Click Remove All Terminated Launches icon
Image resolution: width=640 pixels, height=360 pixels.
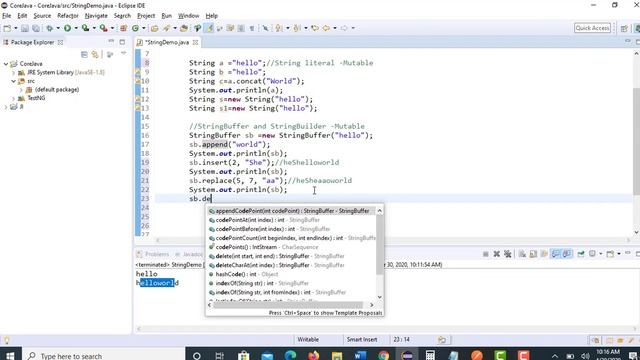pos(507,254)
